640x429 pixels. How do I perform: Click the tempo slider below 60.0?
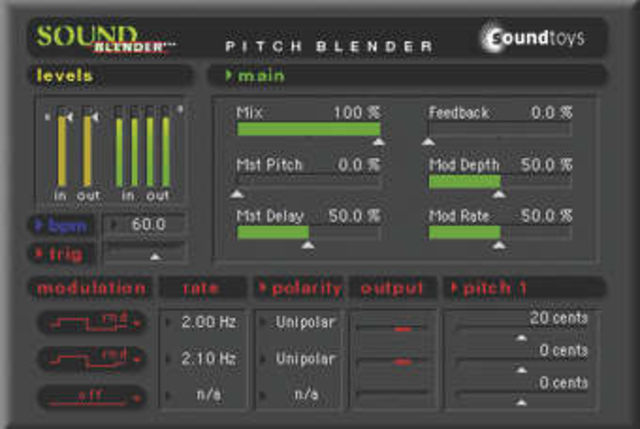click(145, 252)
